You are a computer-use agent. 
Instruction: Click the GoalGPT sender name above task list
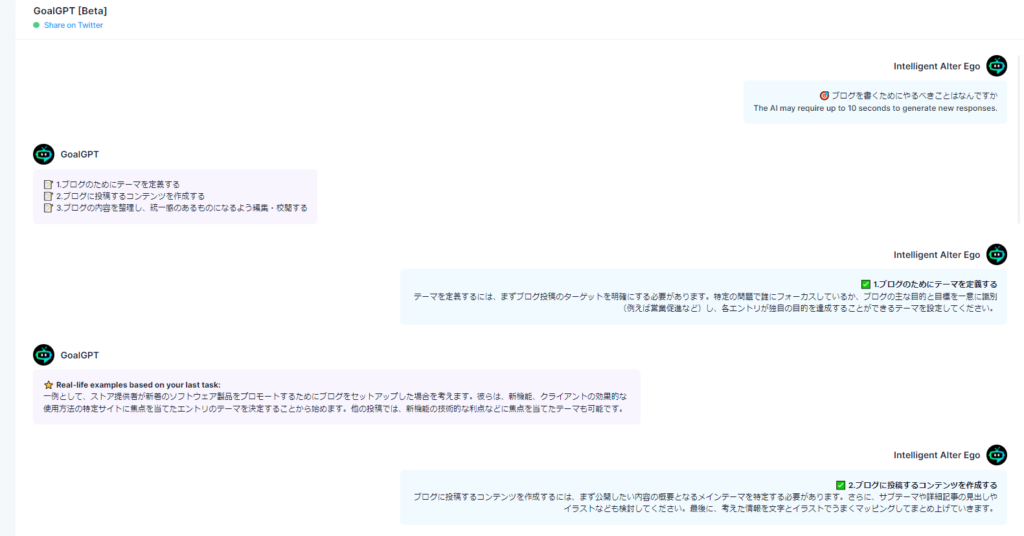coord(80,154)
